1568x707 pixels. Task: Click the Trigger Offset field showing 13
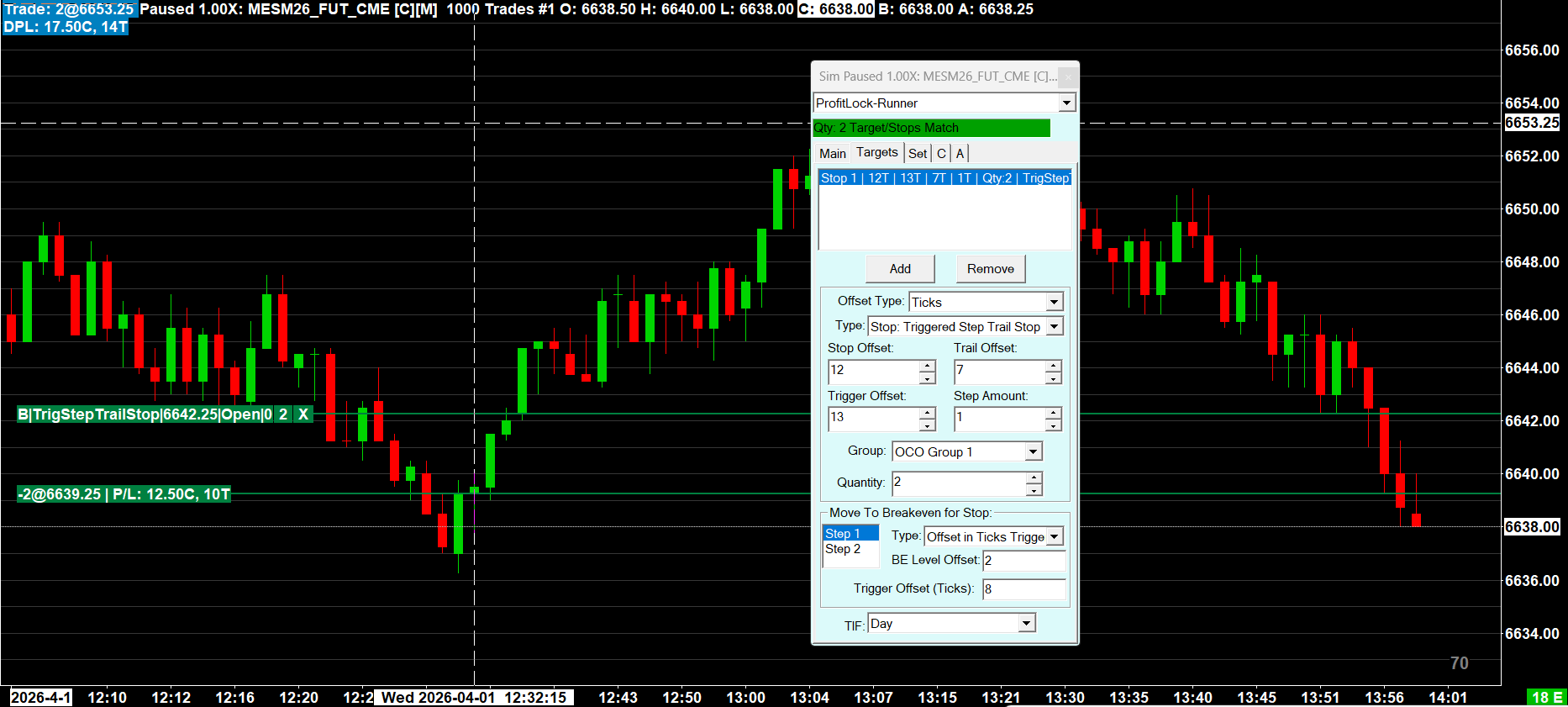point(874,418)
